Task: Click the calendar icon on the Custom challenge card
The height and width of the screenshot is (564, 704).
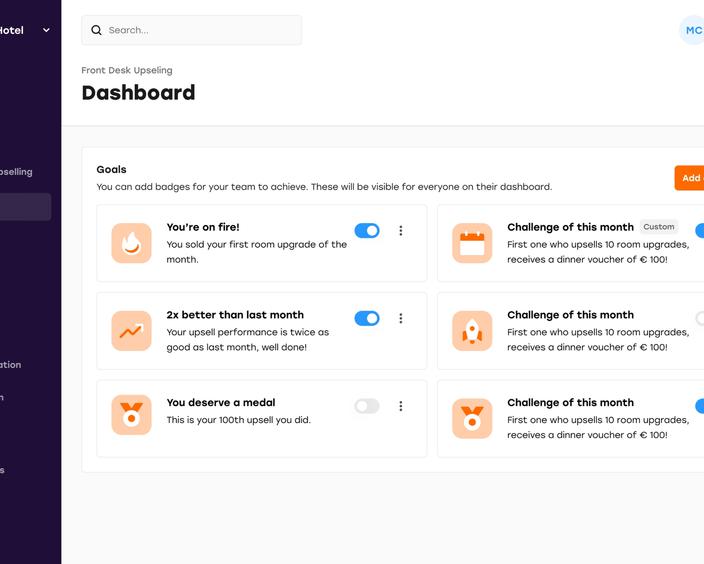Action: (x=472, y=243)
